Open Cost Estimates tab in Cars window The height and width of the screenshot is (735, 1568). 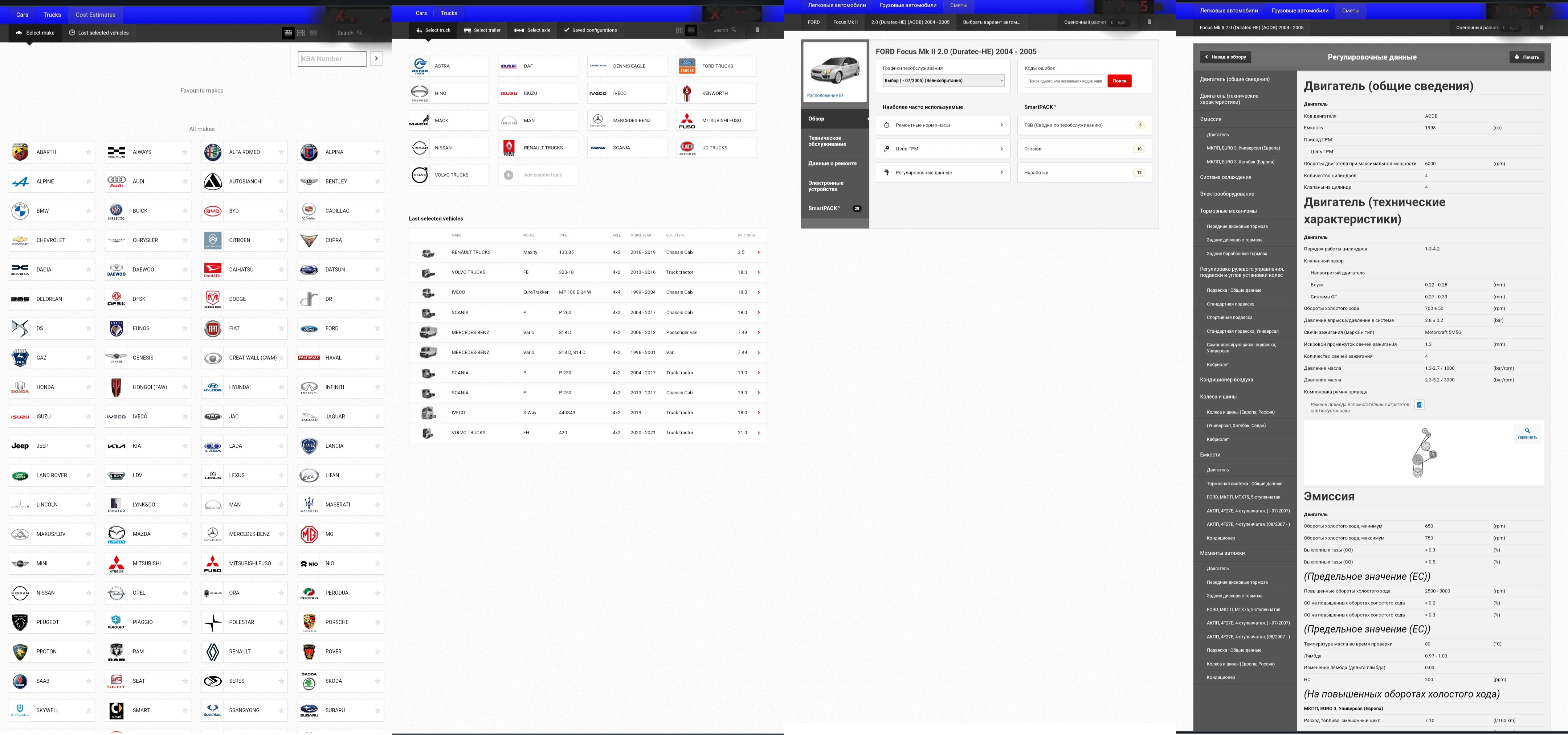pos(95,15)
